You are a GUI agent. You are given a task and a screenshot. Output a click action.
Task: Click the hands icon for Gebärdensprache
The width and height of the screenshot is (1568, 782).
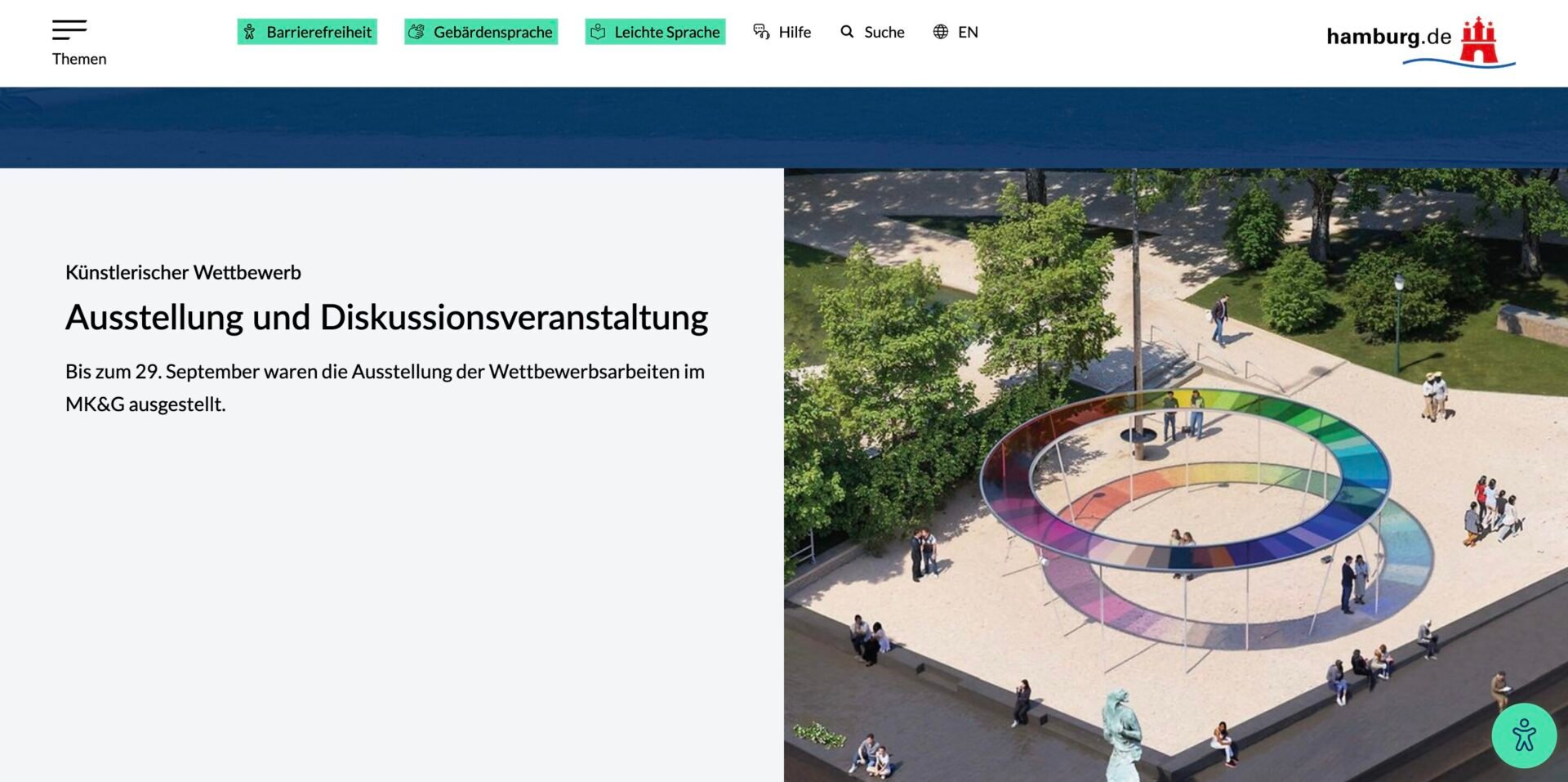click(416, 32)
